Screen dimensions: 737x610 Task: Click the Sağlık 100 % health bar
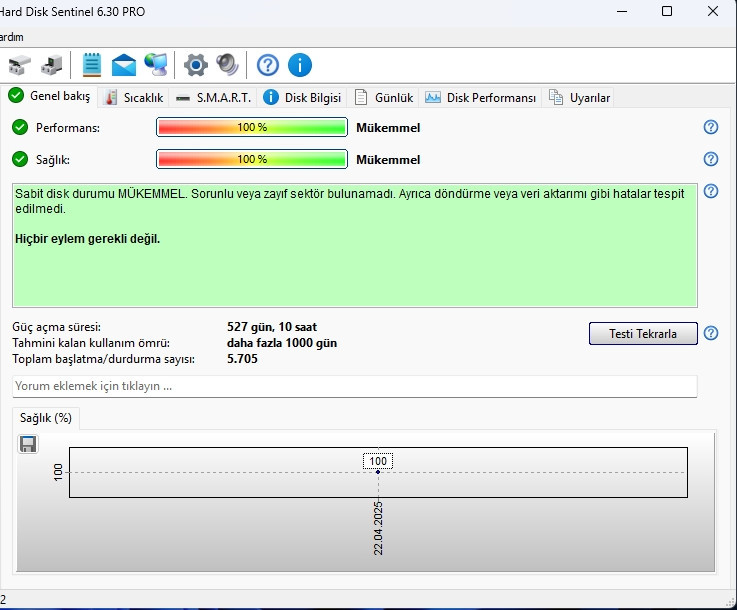[x=252, y=159]
